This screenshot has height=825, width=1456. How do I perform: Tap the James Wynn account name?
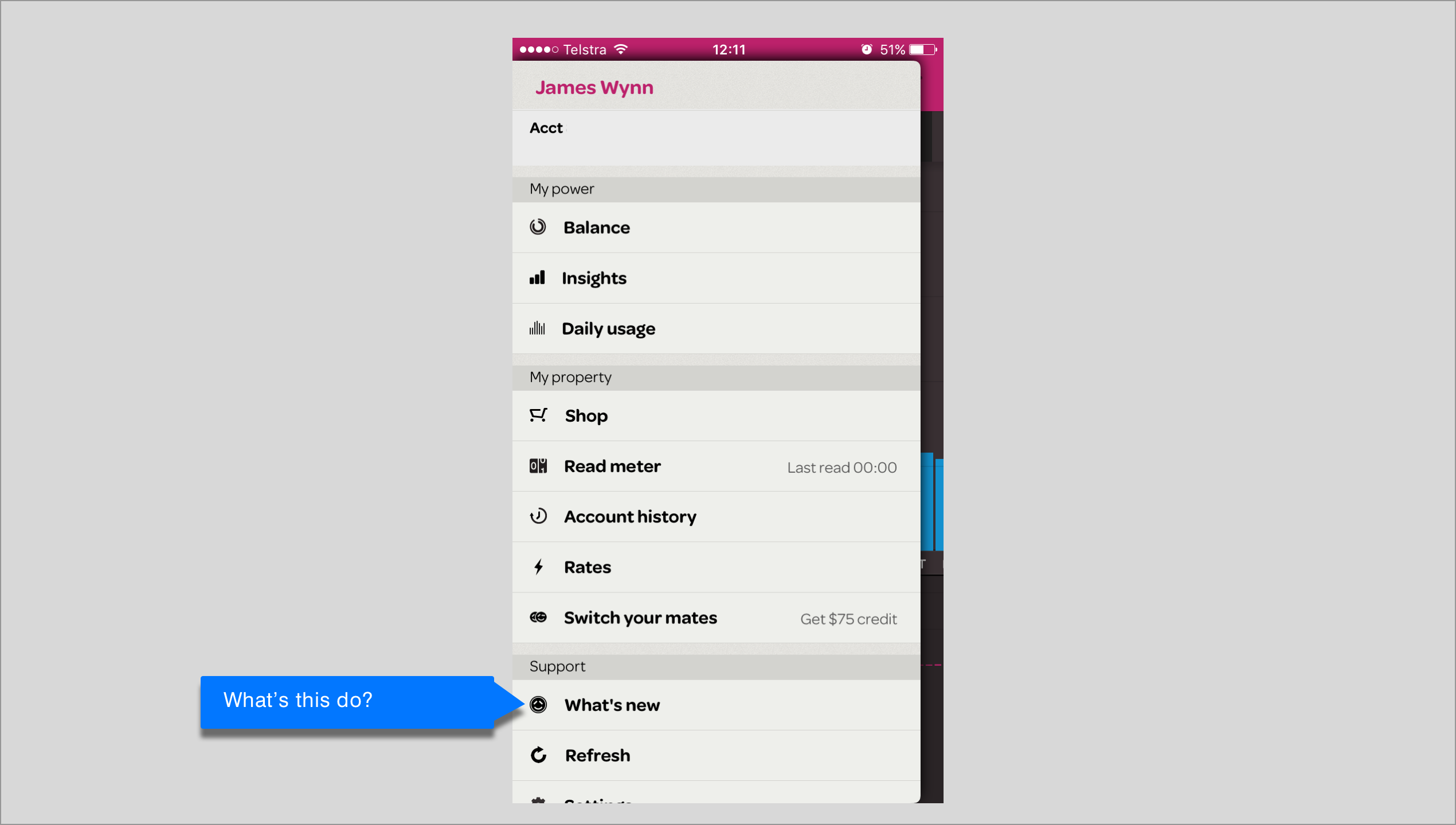click(x=594, y=88)
